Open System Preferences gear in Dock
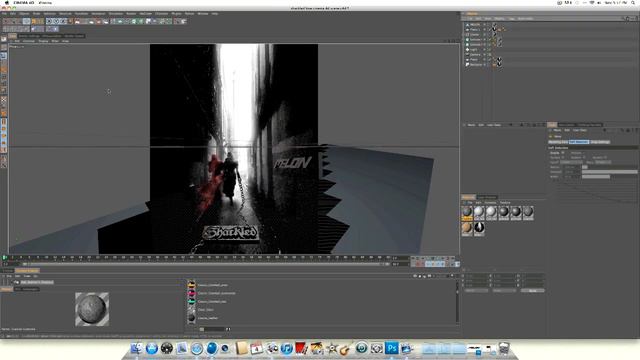This screenshot has width=640, height=360. click(377, 348)
